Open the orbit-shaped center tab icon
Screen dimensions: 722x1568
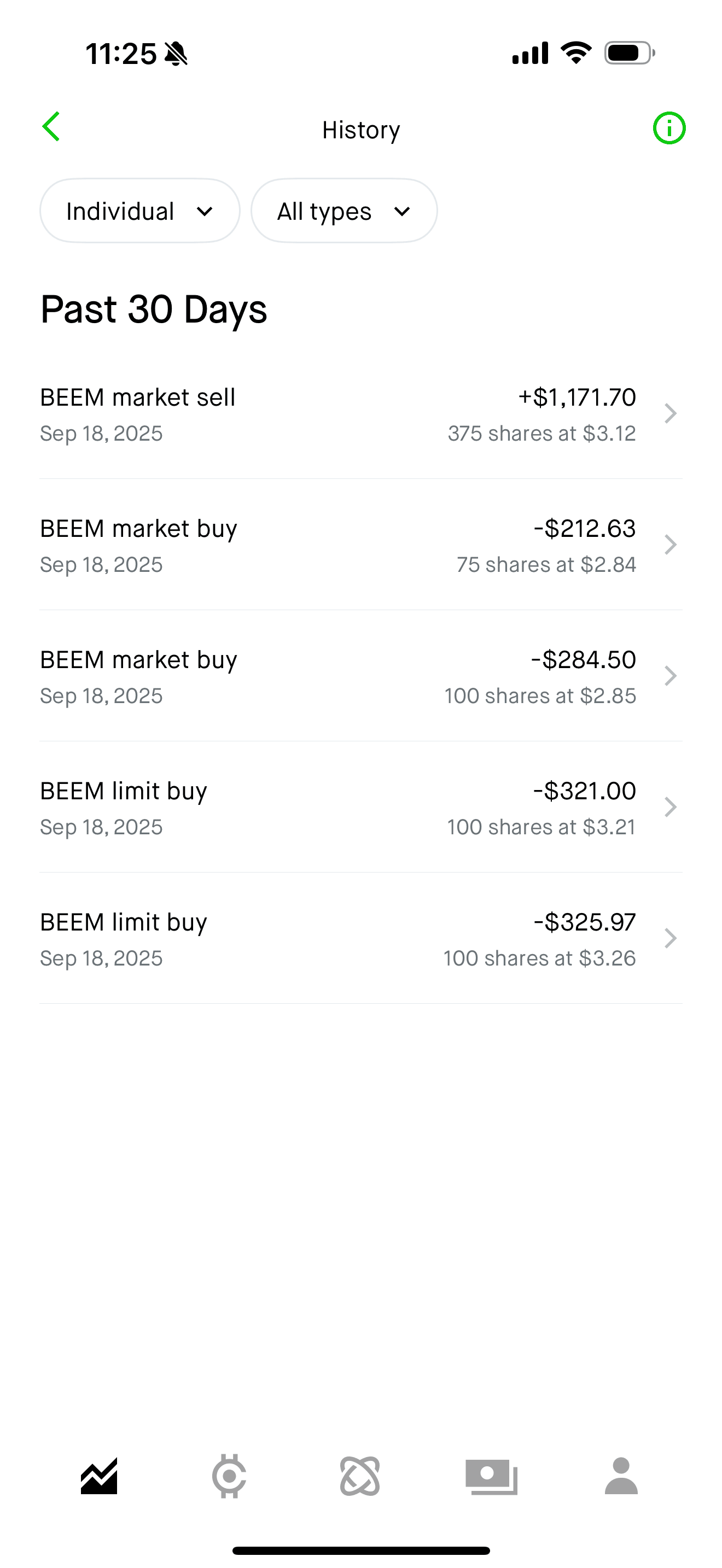pyautogui.click(x=360, y=1476)
